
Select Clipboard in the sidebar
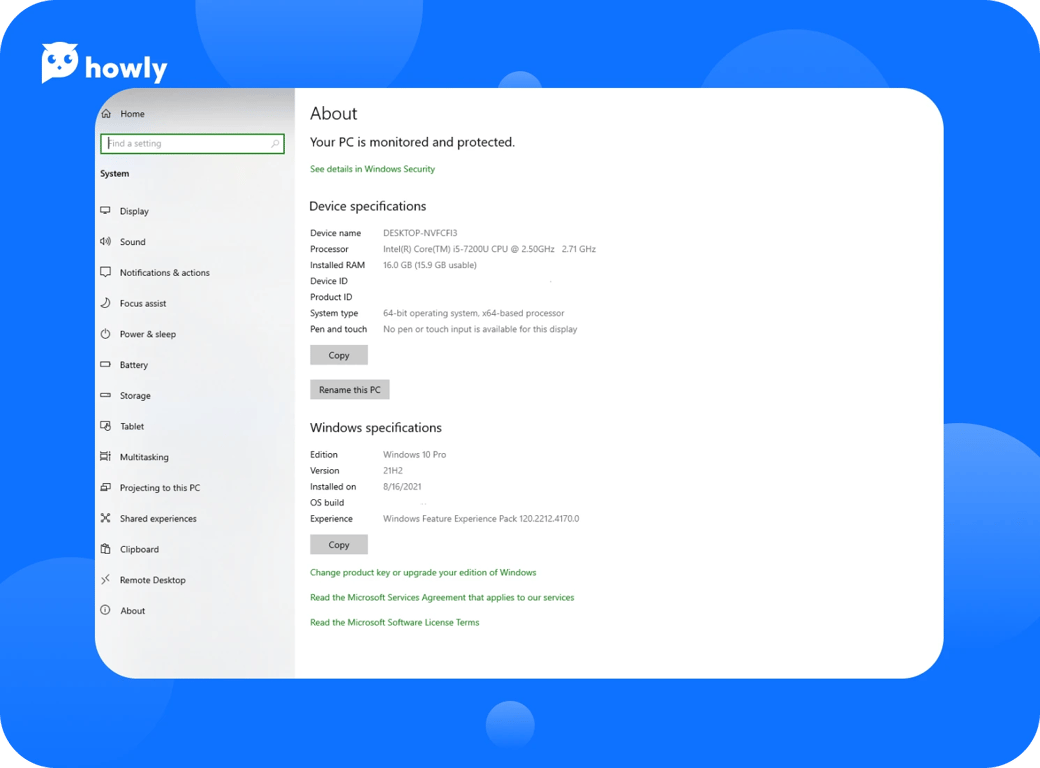point(139,549)
